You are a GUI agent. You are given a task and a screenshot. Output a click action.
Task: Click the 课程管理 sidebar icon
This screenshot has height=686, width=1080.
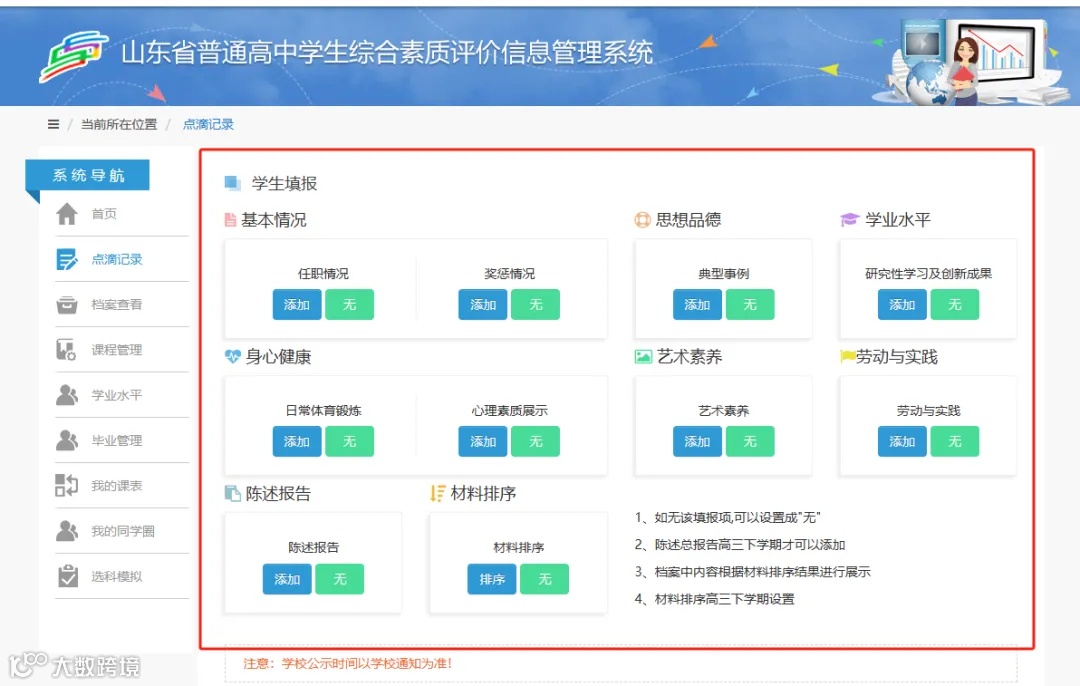65,349
